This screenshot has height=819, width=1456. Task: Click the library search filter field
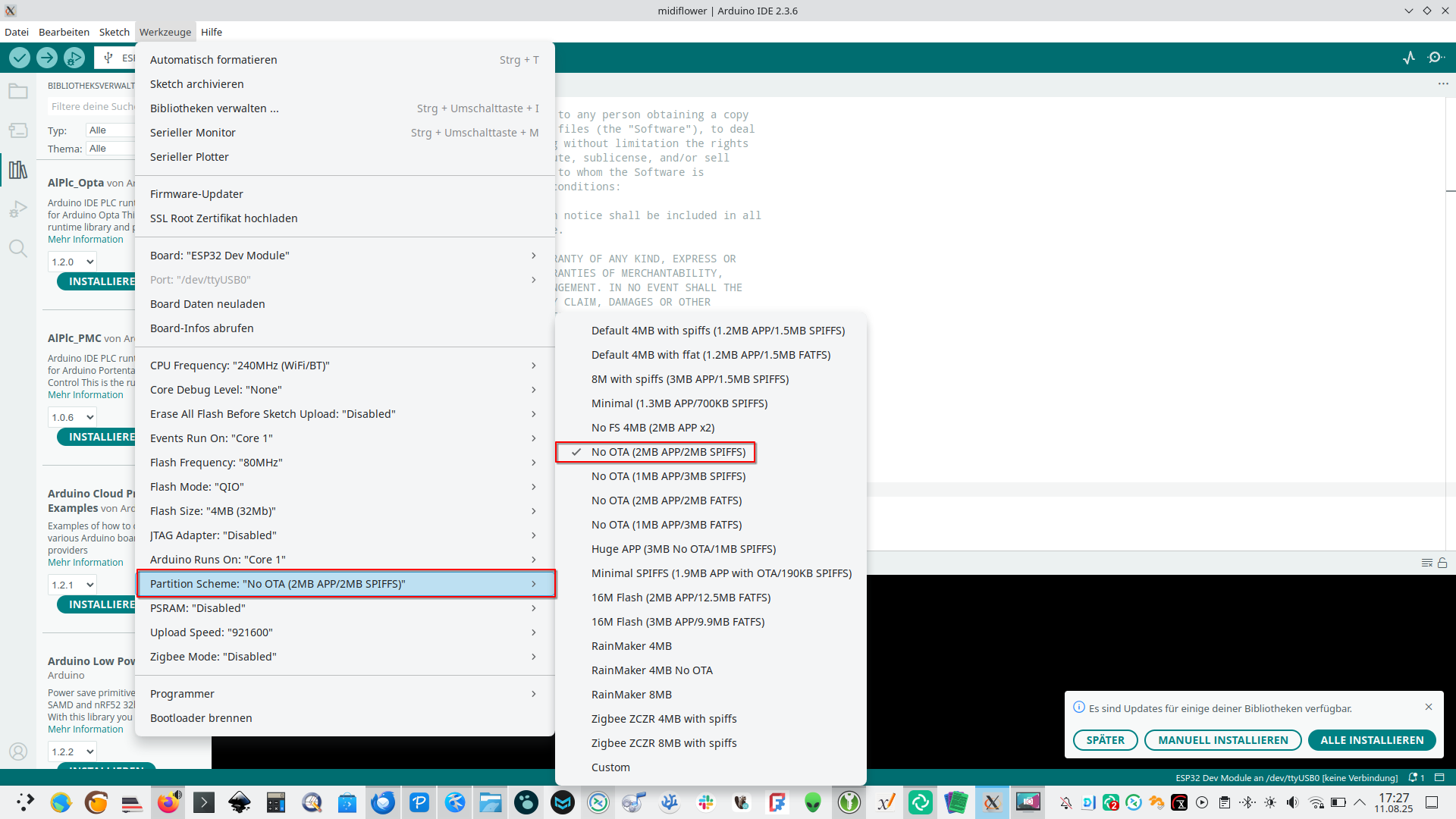[91, 107]
